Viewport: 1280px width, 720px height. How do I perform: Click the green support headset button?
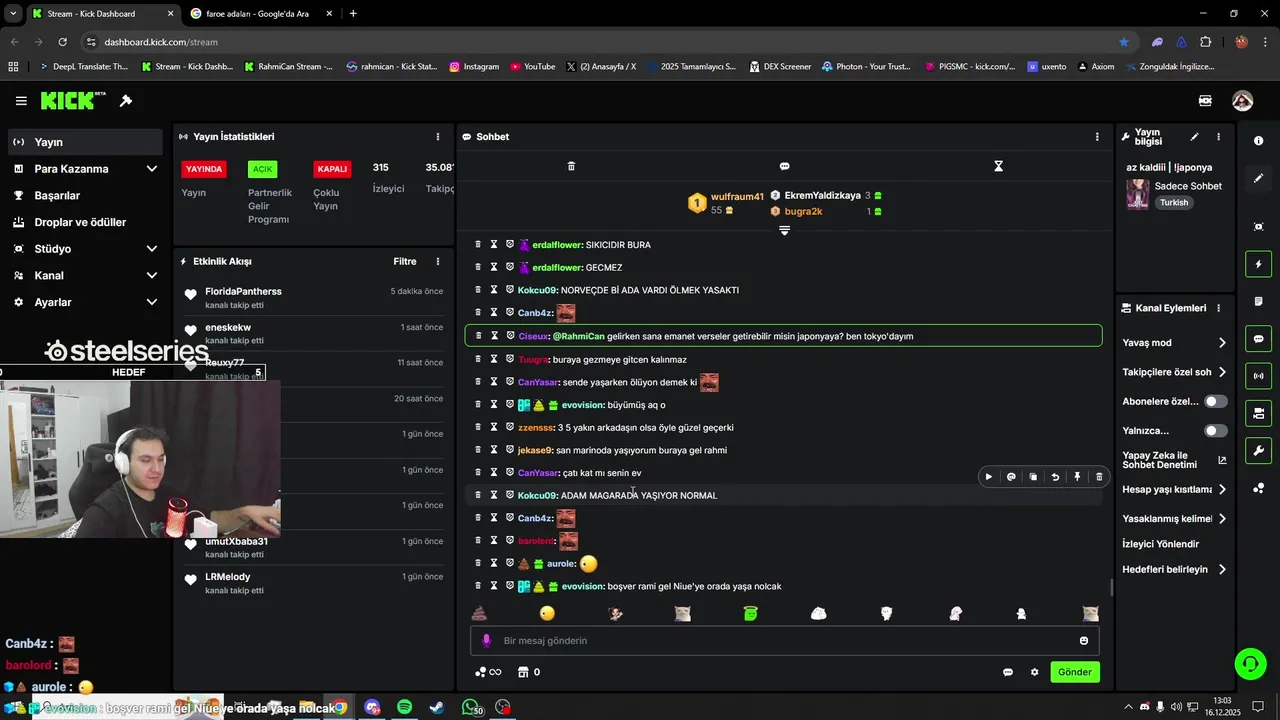[x=1249, y=663]
